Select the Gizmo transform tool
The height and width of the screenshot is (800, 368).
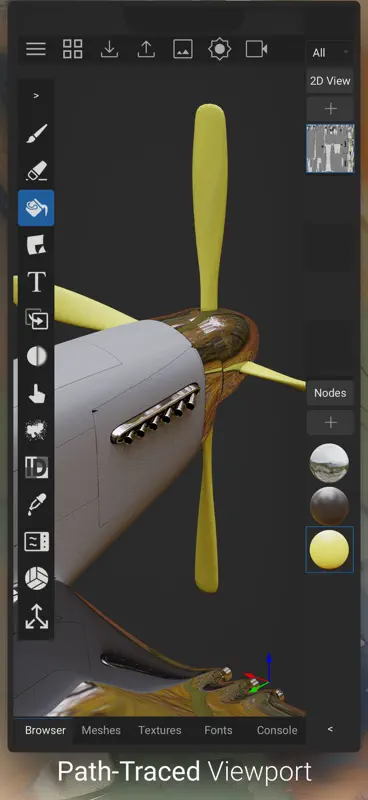[36, 616]
